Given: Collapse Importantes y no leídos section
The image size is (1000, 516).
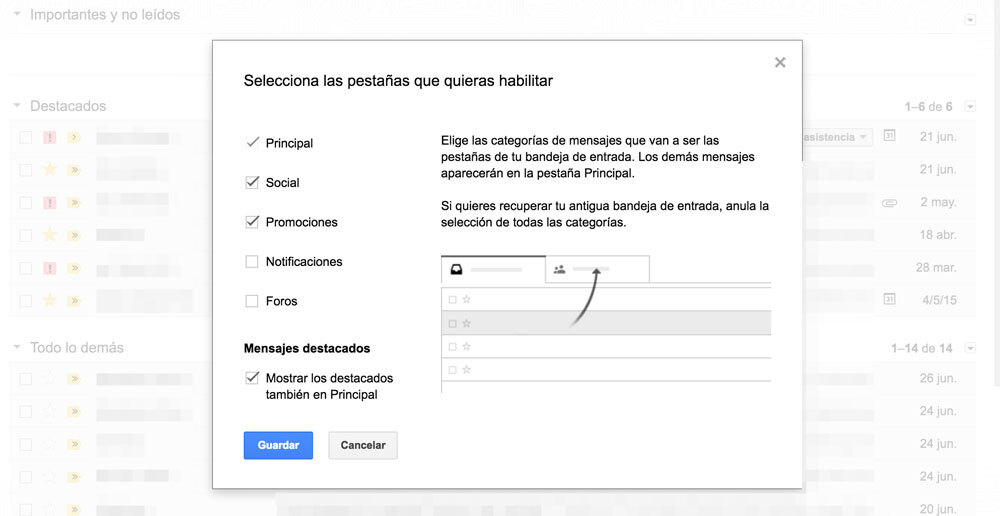Looking at the screenshot, I should pos(17,14).
